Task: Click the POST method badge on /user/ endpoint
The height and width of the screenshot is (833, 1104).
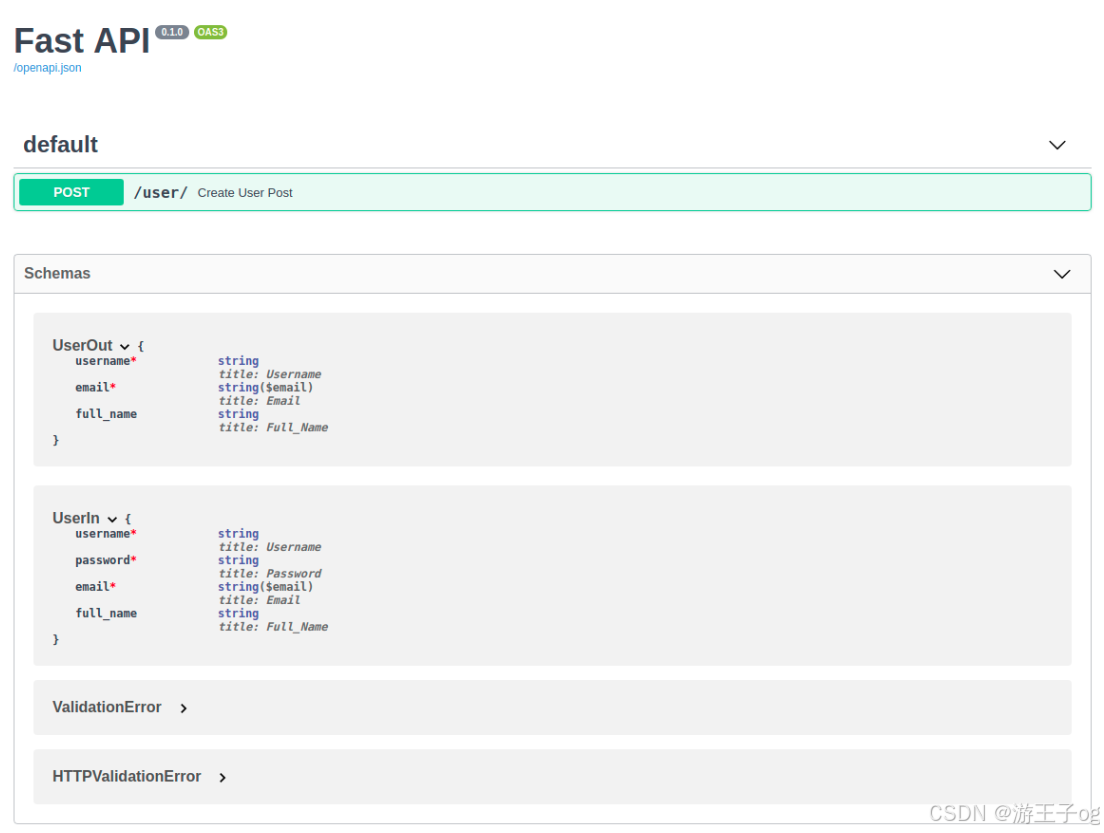Action: point(70,192)
